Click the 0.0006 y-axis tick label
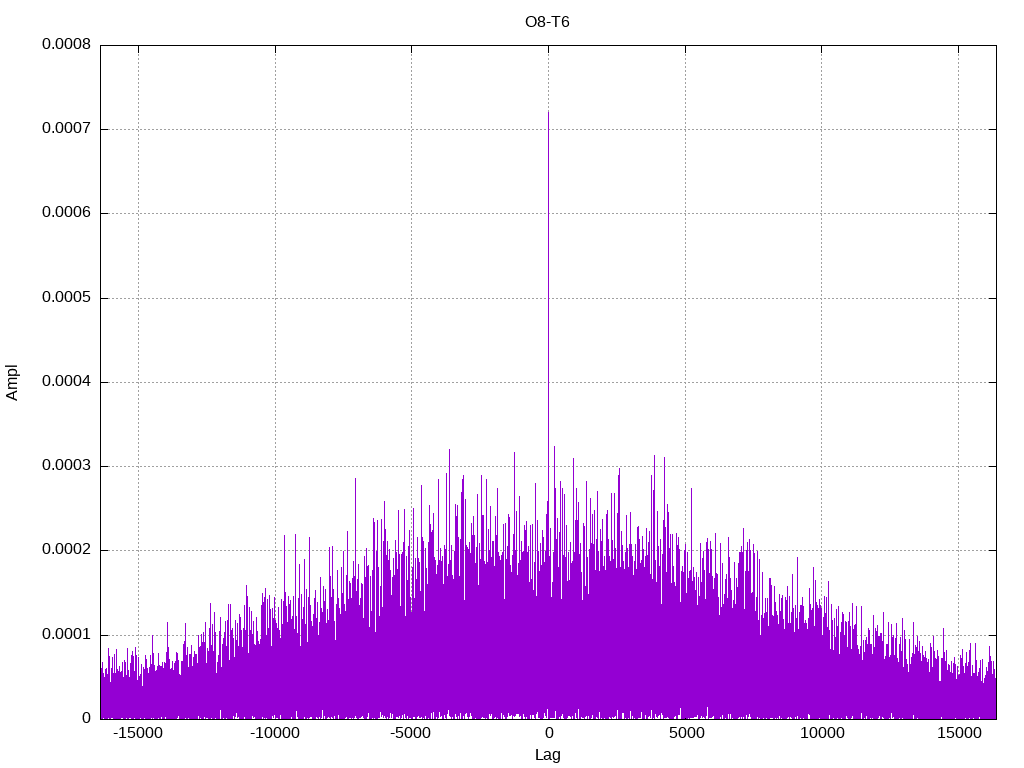 coord(66,213)
